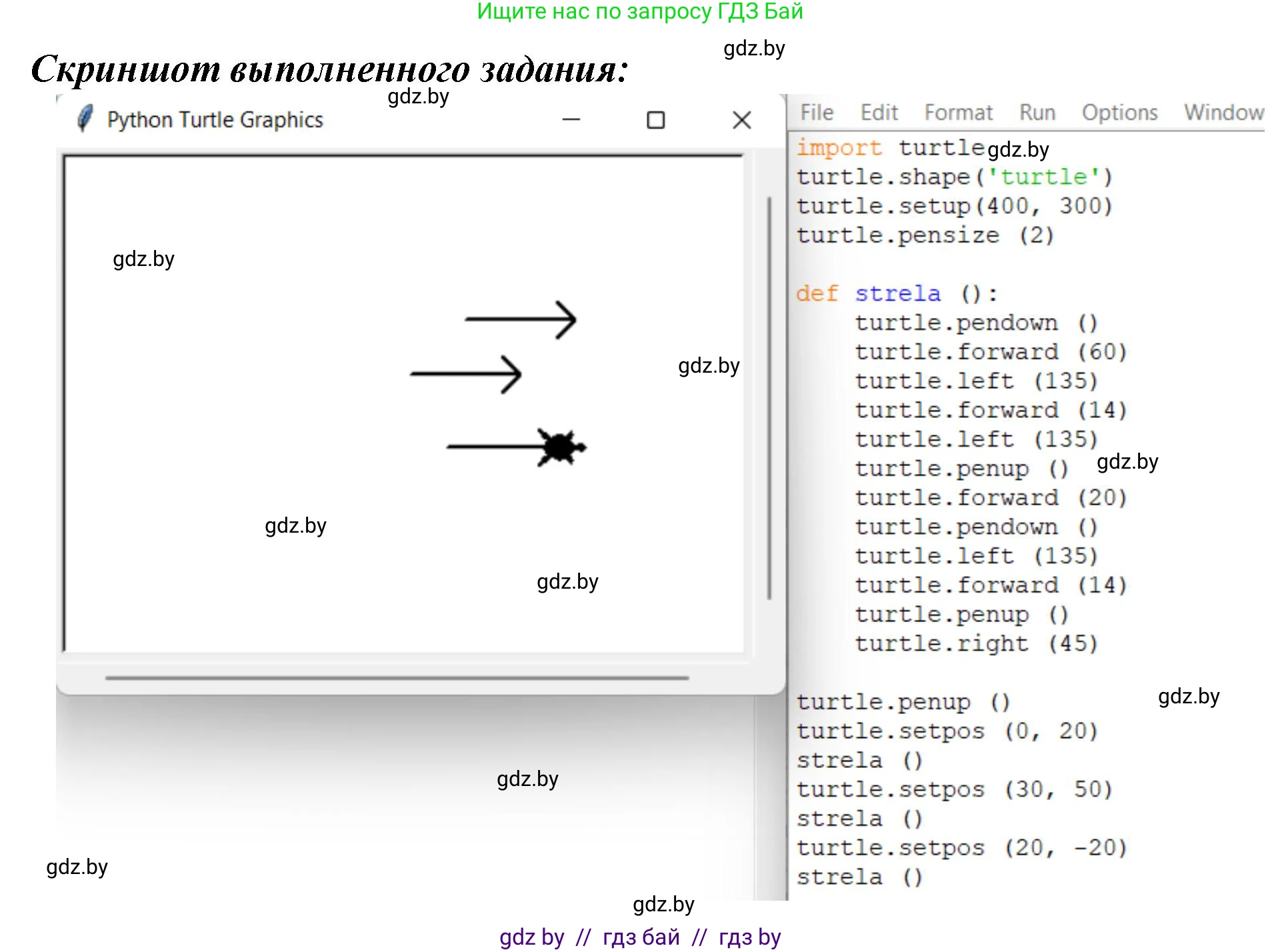Viewport: 1282px width, 952px height.
Task: Click the horizontal scrollbar below turtle canvas
Action: tap(397, 678)
